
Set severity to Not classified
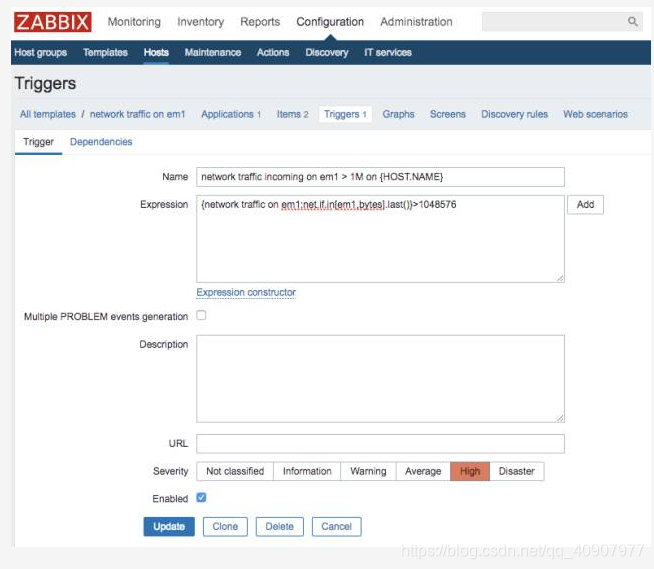235,471
